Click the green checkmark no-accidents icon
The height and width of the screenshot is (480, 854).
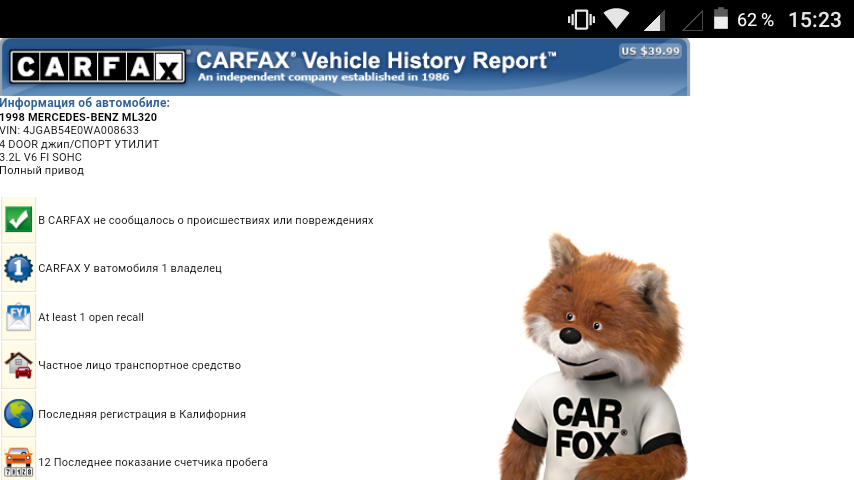[18, 220]
